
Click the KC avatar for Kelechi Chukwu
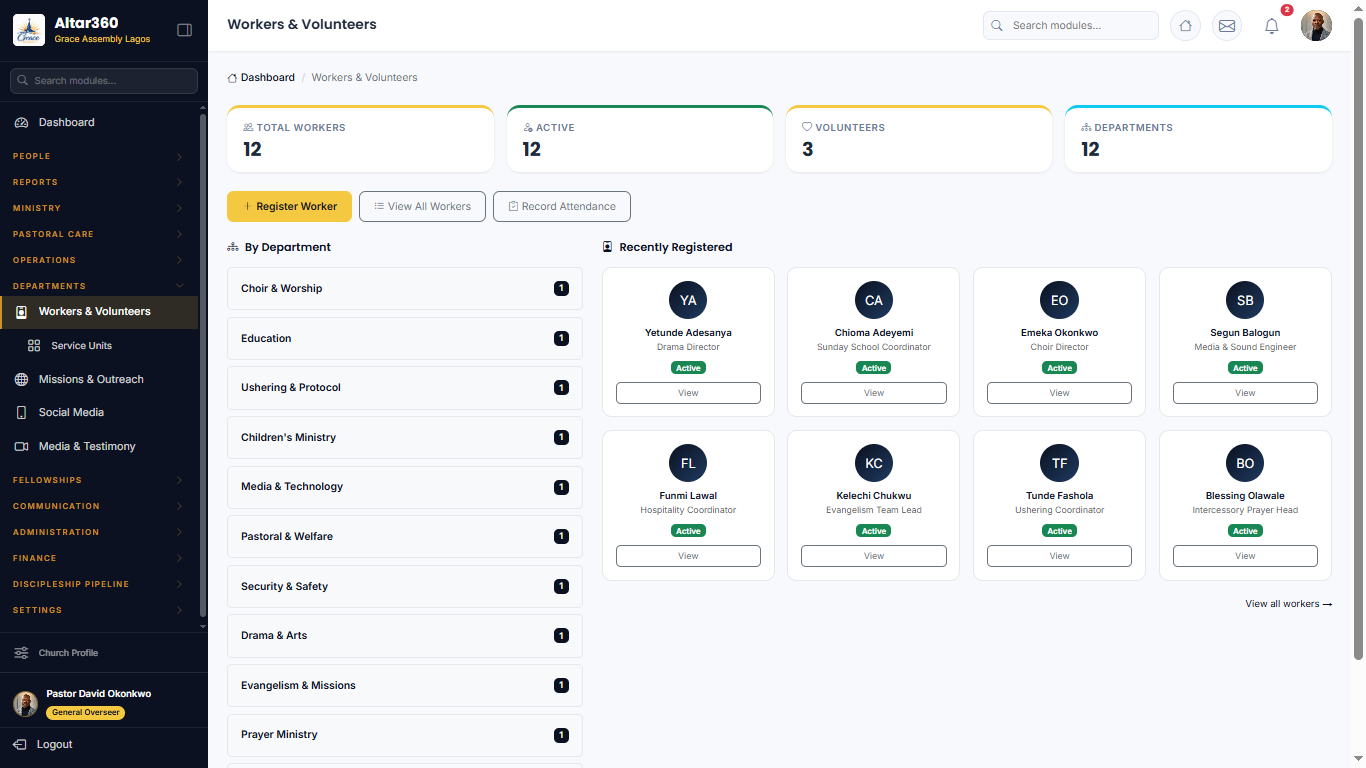tap(874, 463)
